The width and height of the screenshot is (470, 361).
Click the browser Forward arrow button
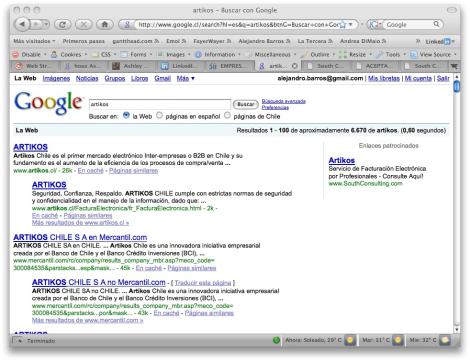click(37, 24)
